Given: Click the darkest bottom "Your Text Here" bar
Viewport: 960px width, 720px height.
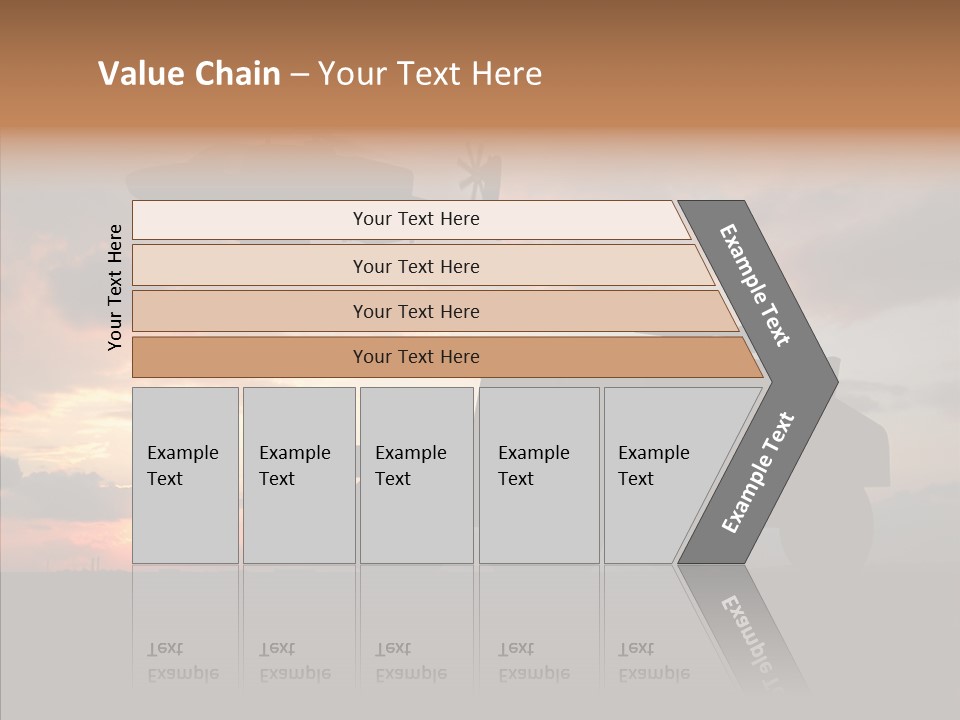Looking at the screenshot, I should (415, 357).
